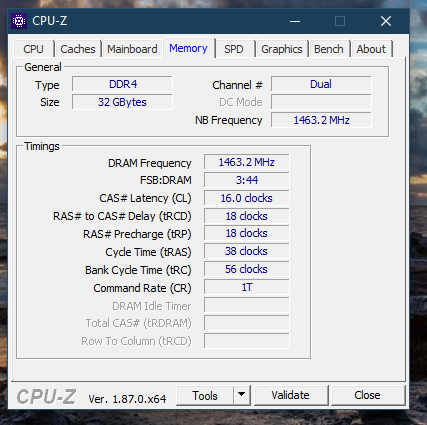Click the empty Total CAS# (tRDRAM) field

[x=247, y=323]
